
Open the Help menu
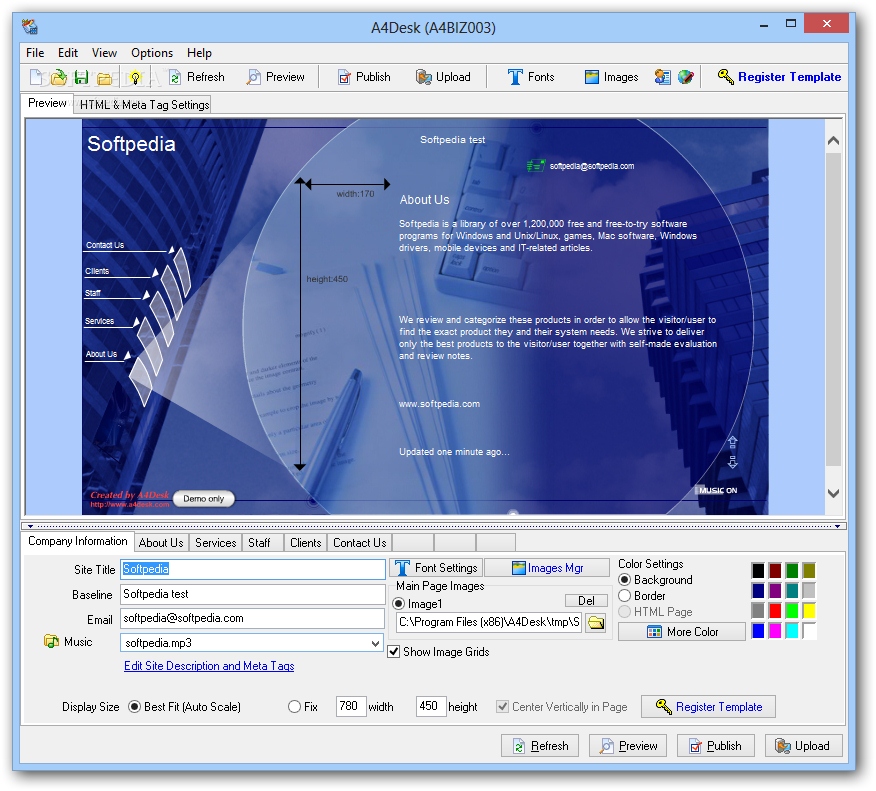[199, 53]
